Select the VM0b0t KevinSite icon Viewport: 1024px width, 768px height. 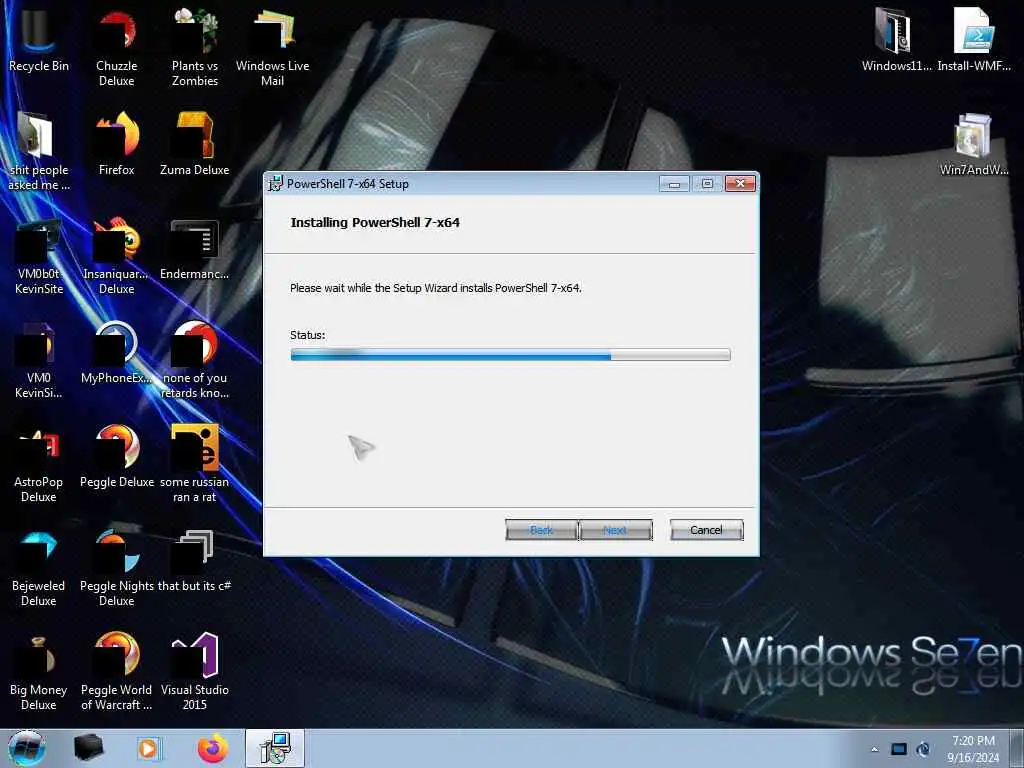coord(39,256)
